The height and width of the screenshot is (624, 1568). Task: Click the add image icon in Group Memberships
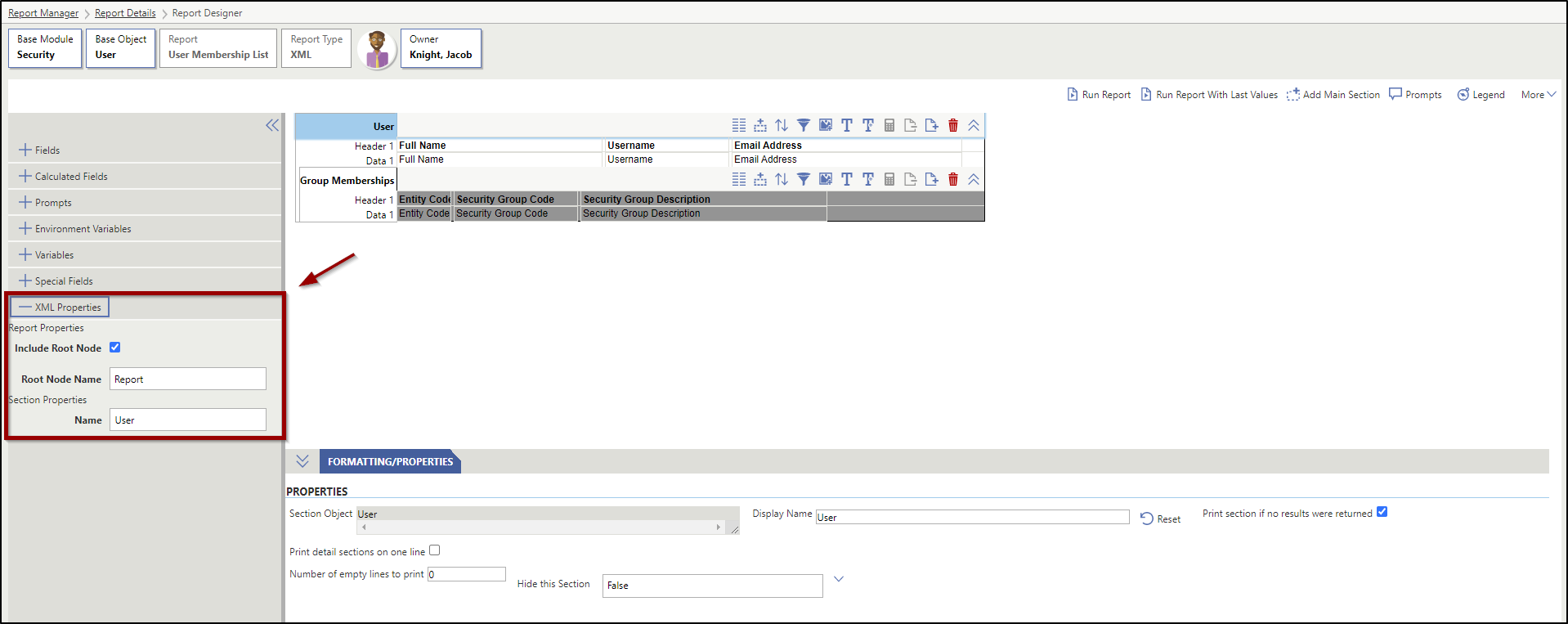pyautogui.click(x=826, y=179)
